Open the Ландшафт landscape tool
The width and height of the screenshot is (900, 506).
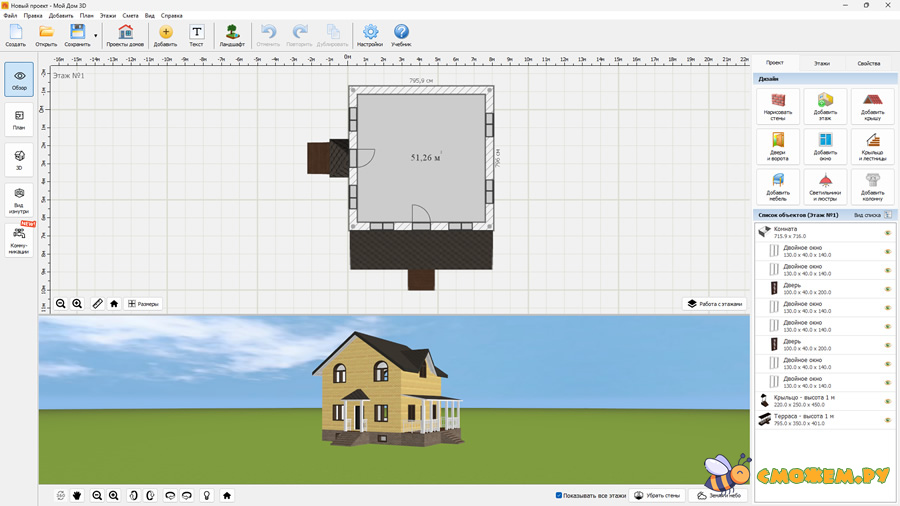[x=232, y=36]
